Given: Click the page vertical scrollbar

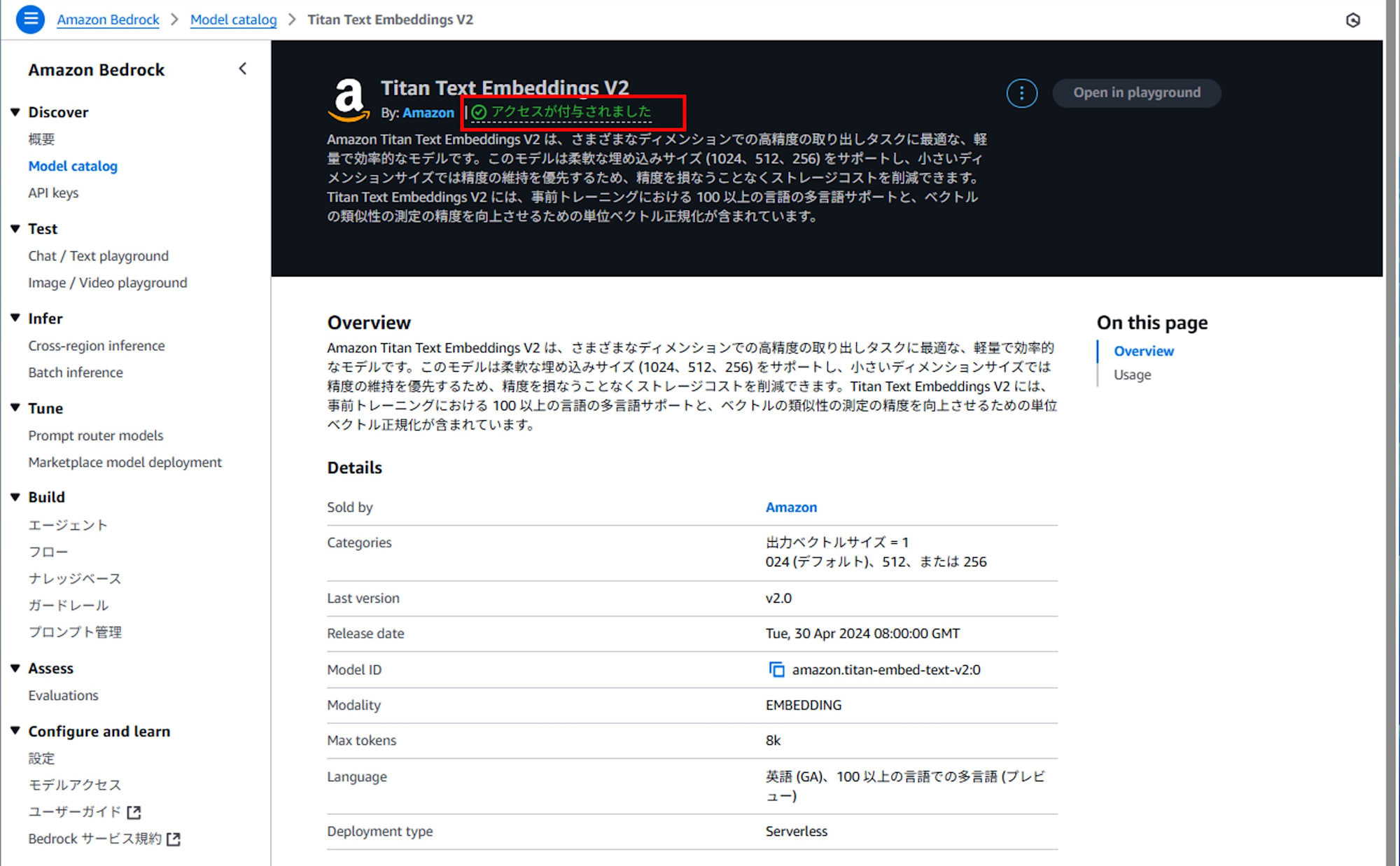Looking at the screenshot, I should point(1392,433).
